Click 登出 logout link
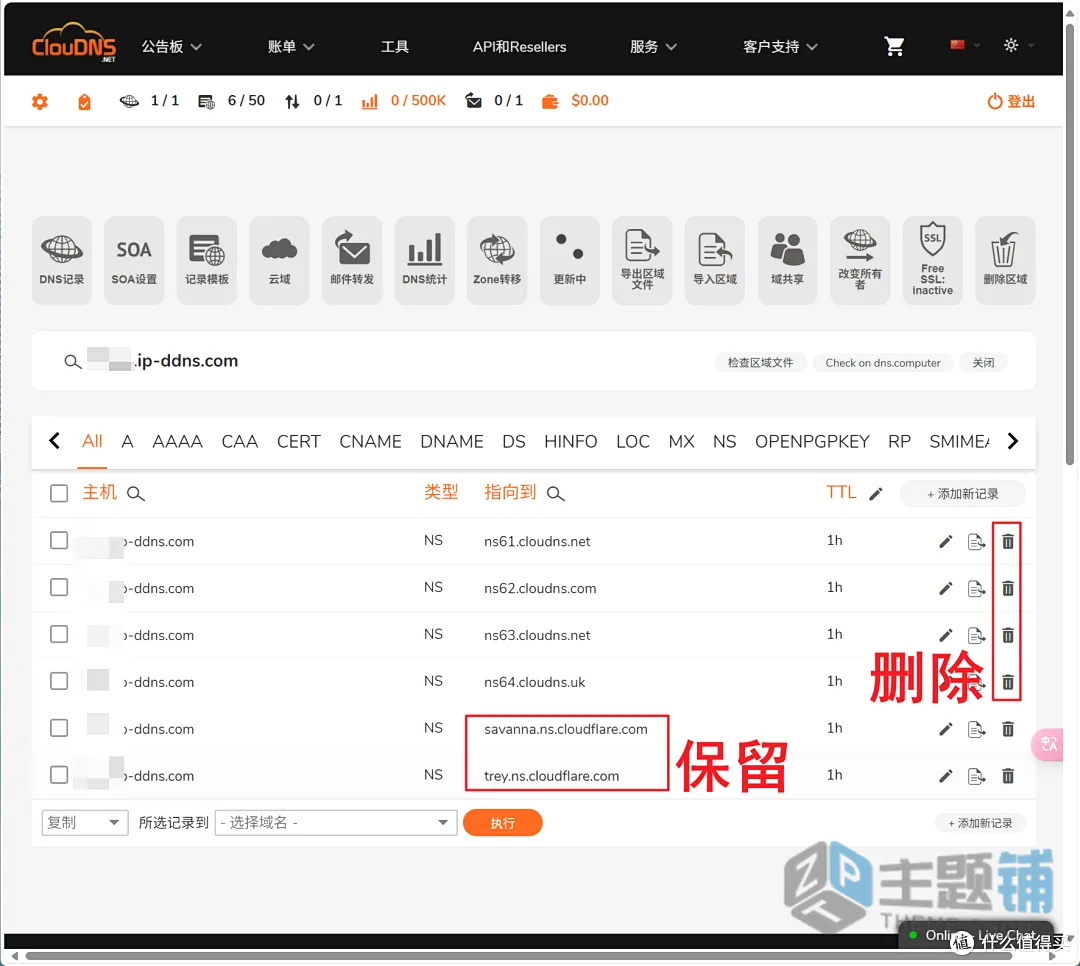This screenshot has width=1080, height=966. tap(1011, 102)
